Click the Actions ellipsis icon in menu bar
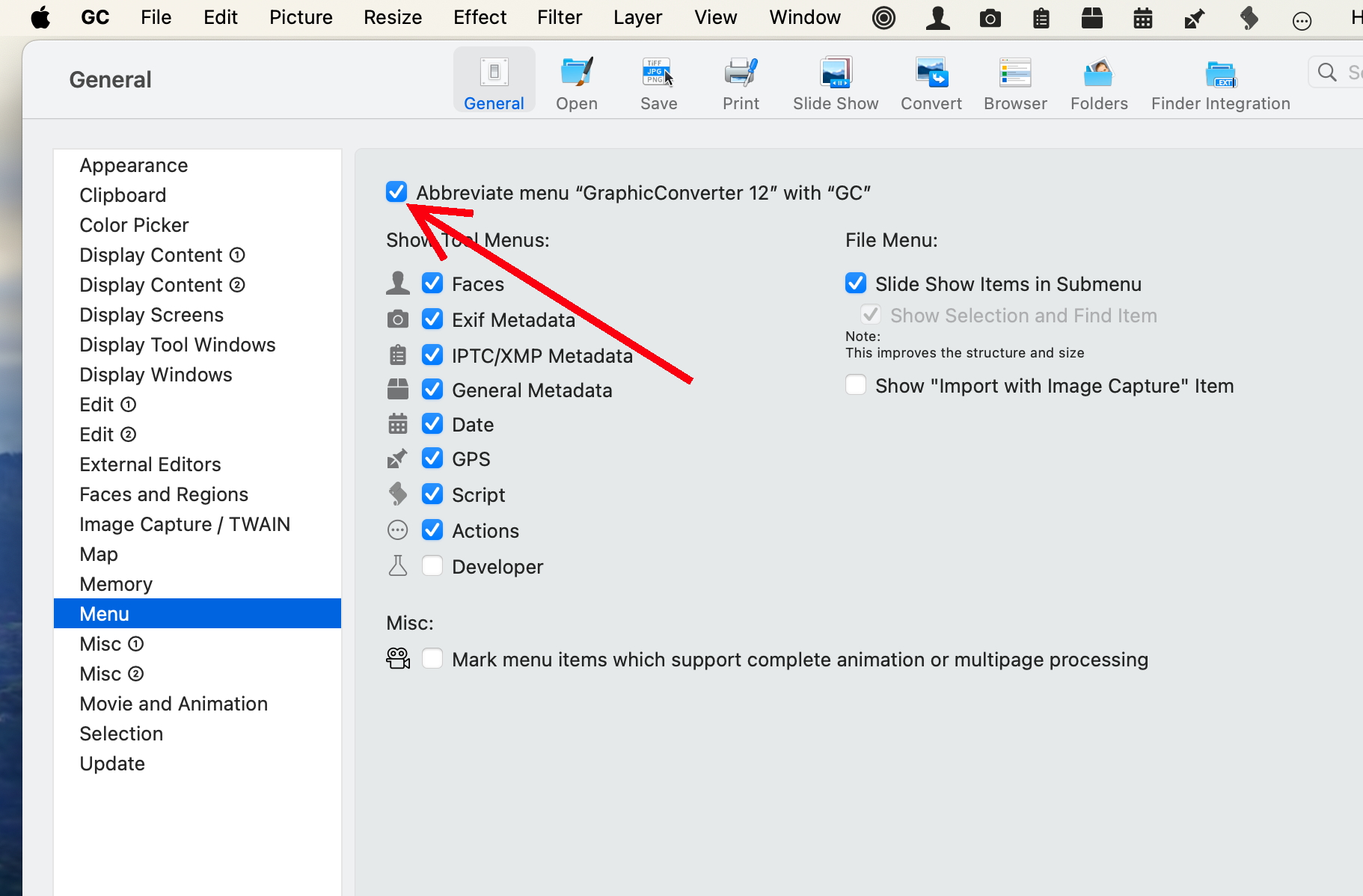 [x=1302, y=21]
